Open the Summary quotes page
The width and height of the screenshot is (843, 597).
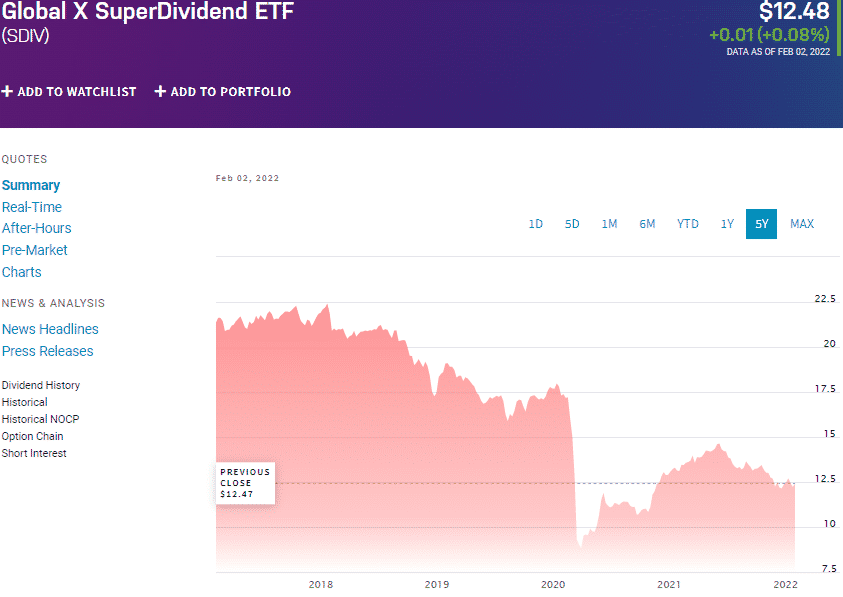pos(31,185)
